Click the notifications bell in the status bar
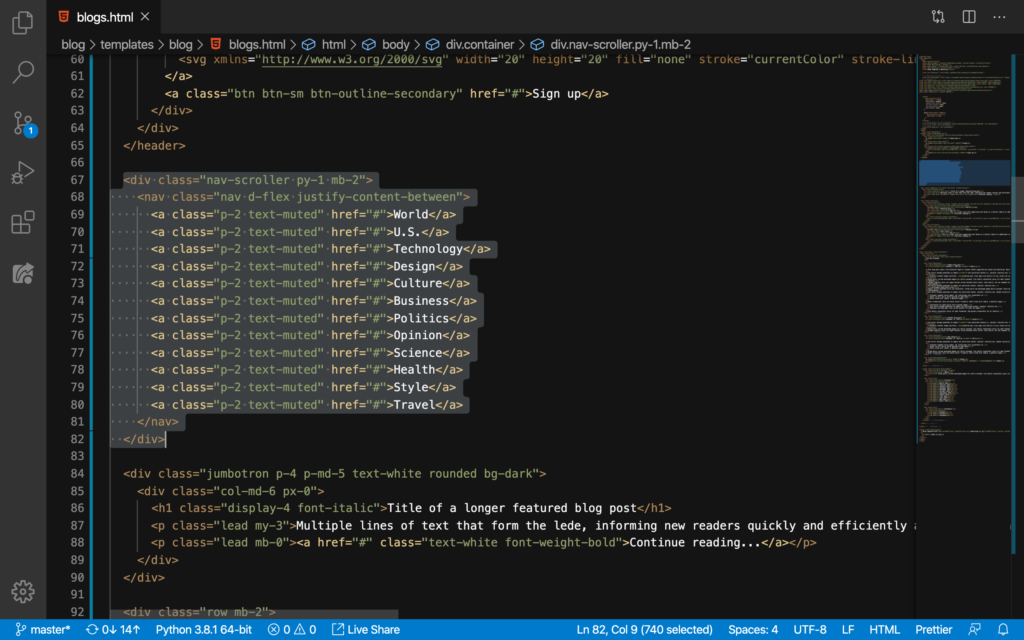The height and width of the screenshot is (640, 1024). pos(1003,630)
